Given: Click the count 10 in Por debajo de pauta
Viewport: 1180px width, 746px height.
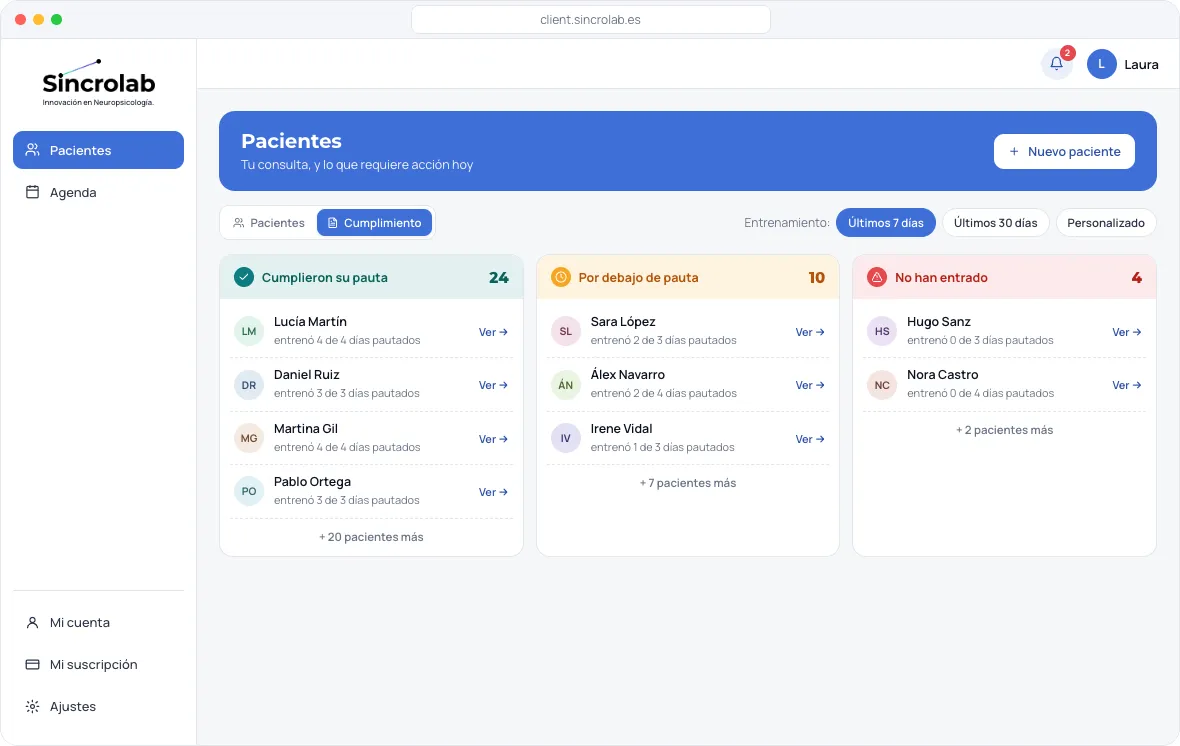Looking at the screenshot, I should point(817,277).
